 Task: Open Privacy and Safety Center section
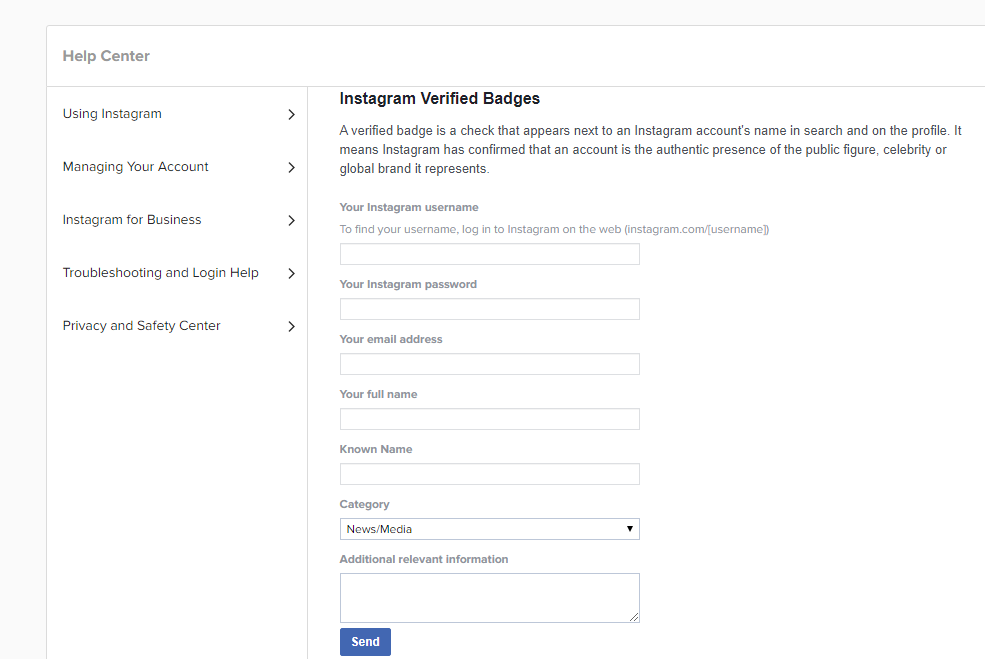tap(141, 325)
